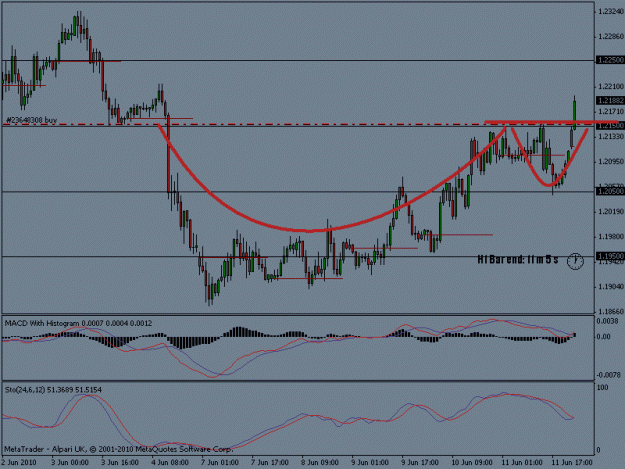The width and height of the screenshot is (625, 469).
Task: Click the stochastic scale value 100
Action: (603, 388)
